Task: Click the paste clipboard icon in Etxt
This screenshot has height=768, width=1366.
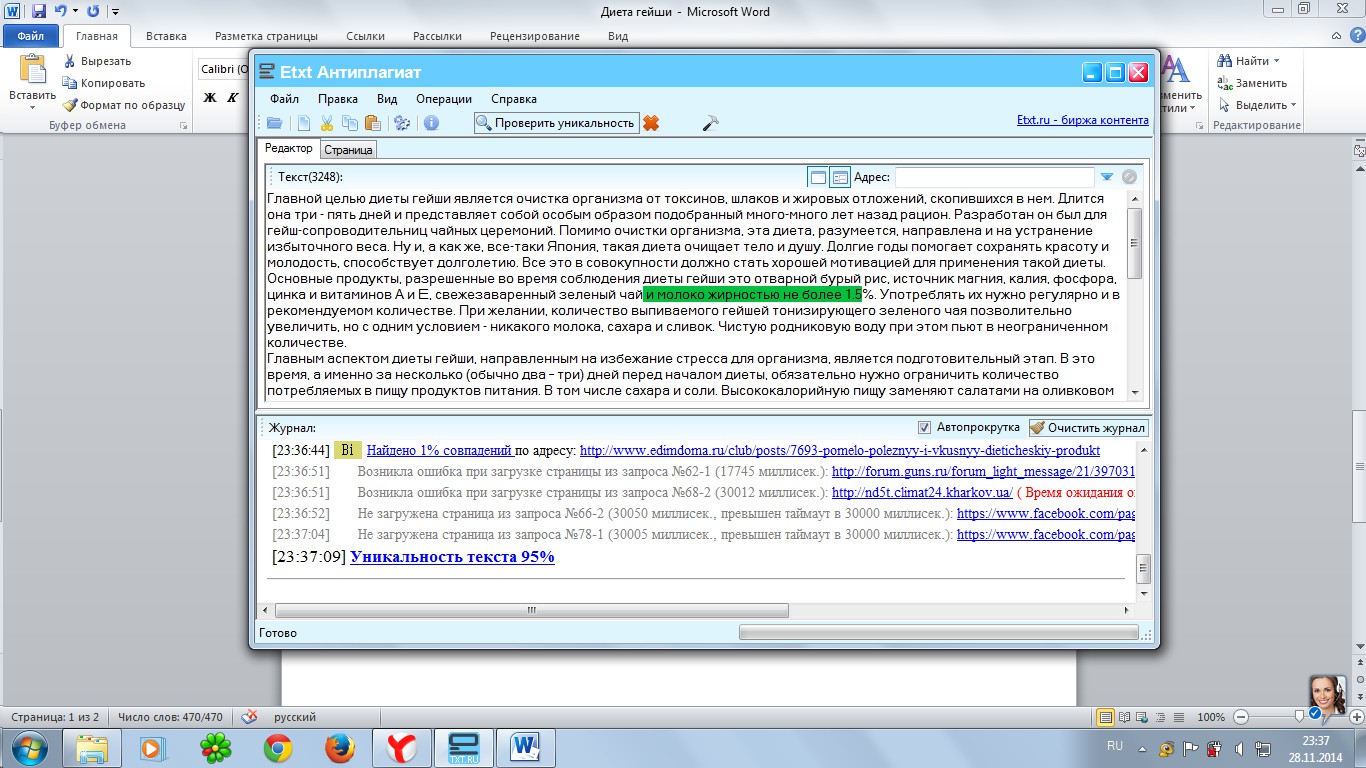Action: point(372,123)
